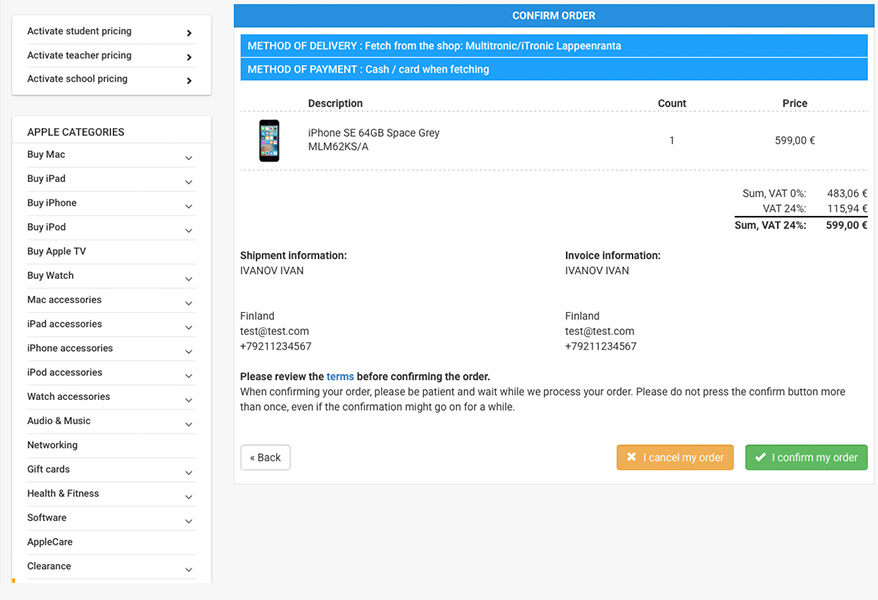Open the AppleCare category

[50, 542]
